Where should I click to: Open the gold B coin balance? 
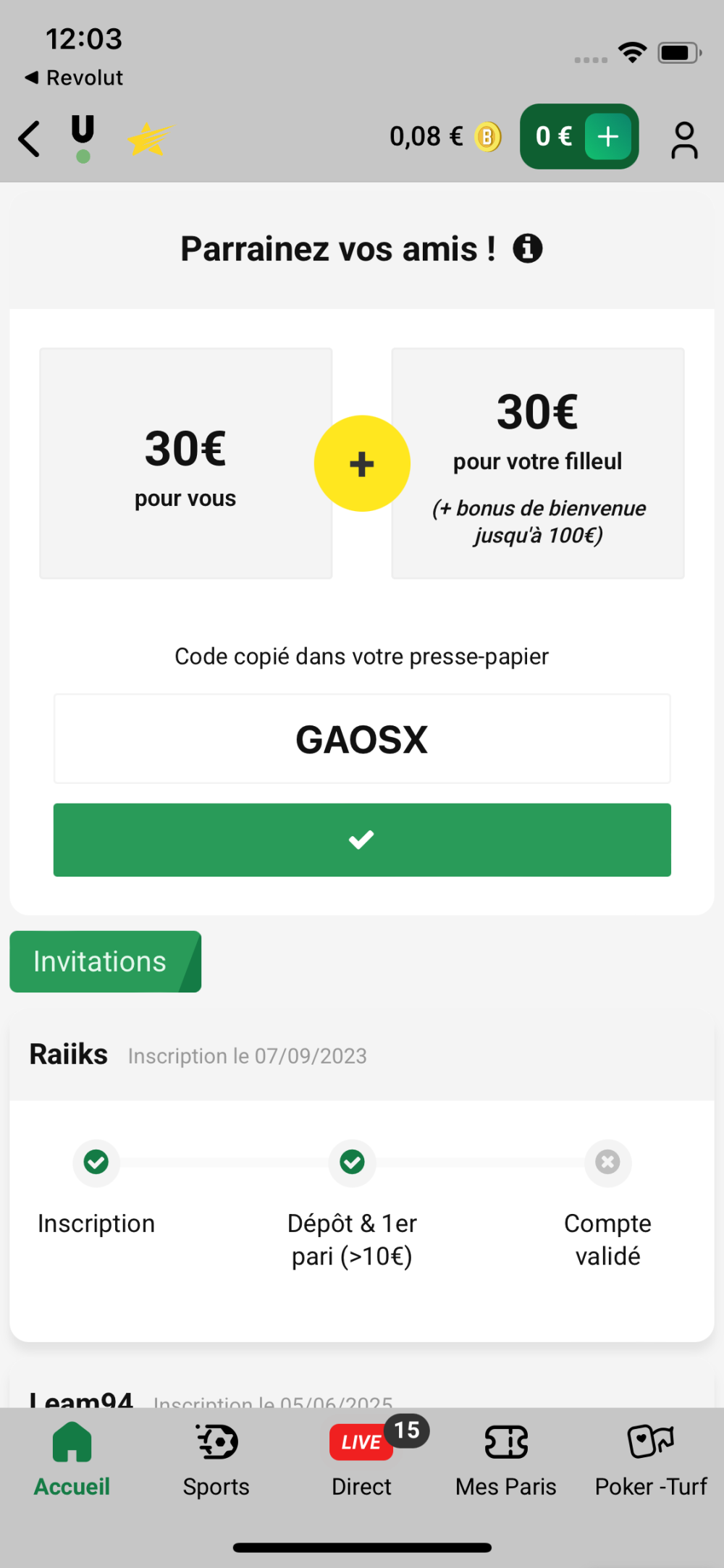coord(487,137)
